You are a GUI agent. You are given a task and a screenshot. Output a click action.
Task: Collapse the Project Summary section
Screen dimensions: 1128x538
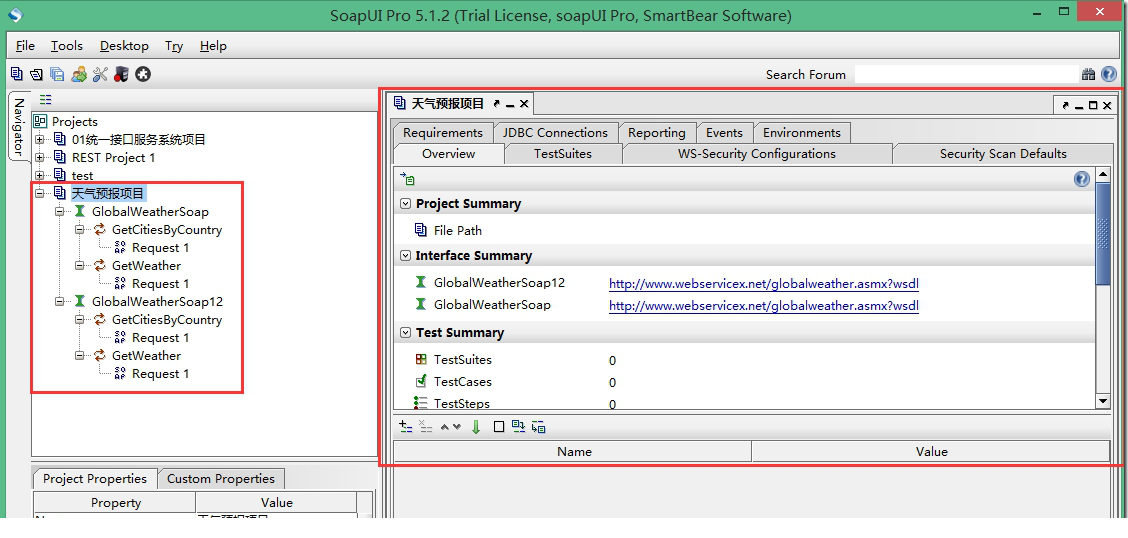pyautogui.click(x=406, y=204)
